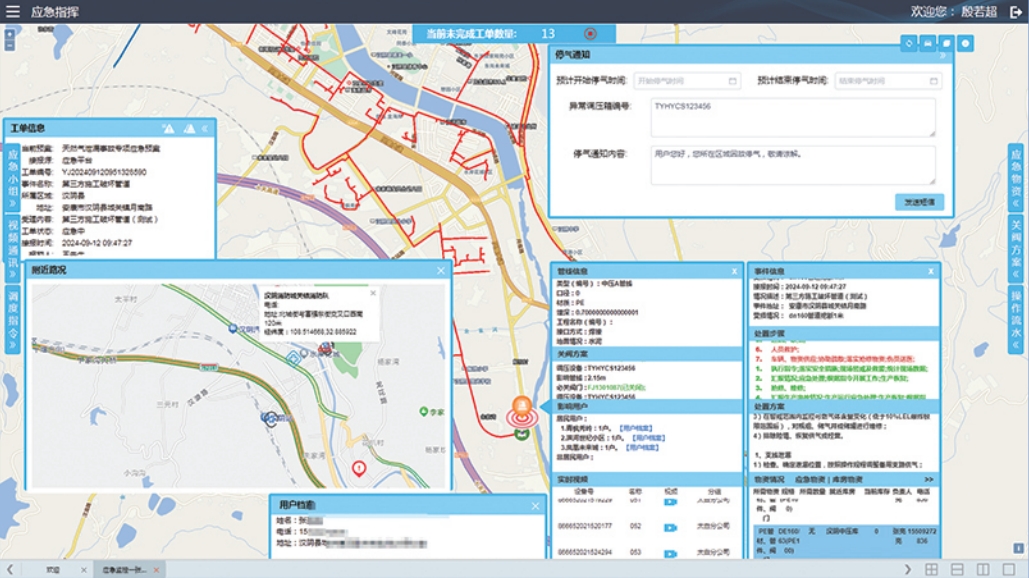Choose vertical split layout icon
Image resolution: width=1029 pixels, height=578 pixels.
coord(983,569)
